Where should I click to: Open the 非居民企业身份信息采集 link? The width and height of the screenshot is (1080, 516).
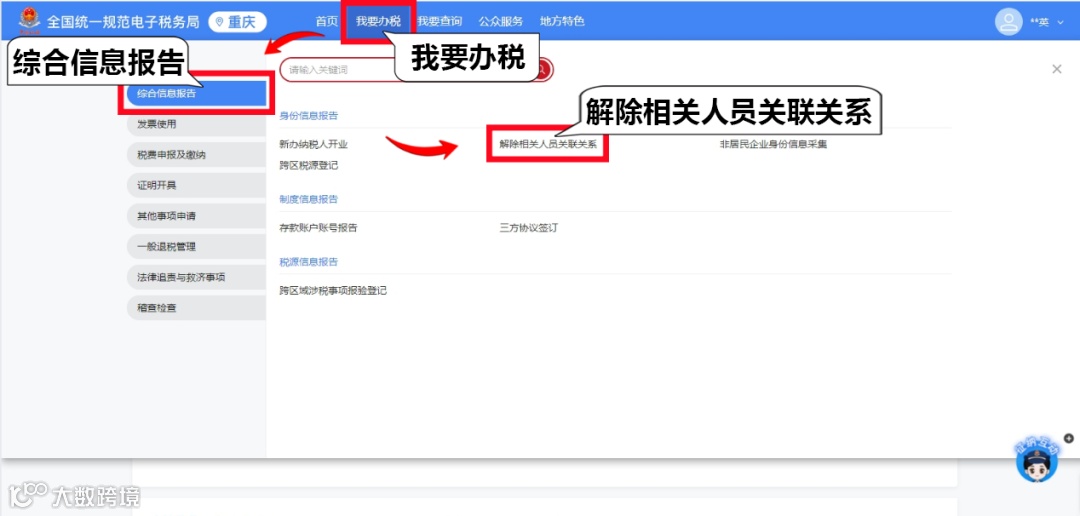pos(773,145)
